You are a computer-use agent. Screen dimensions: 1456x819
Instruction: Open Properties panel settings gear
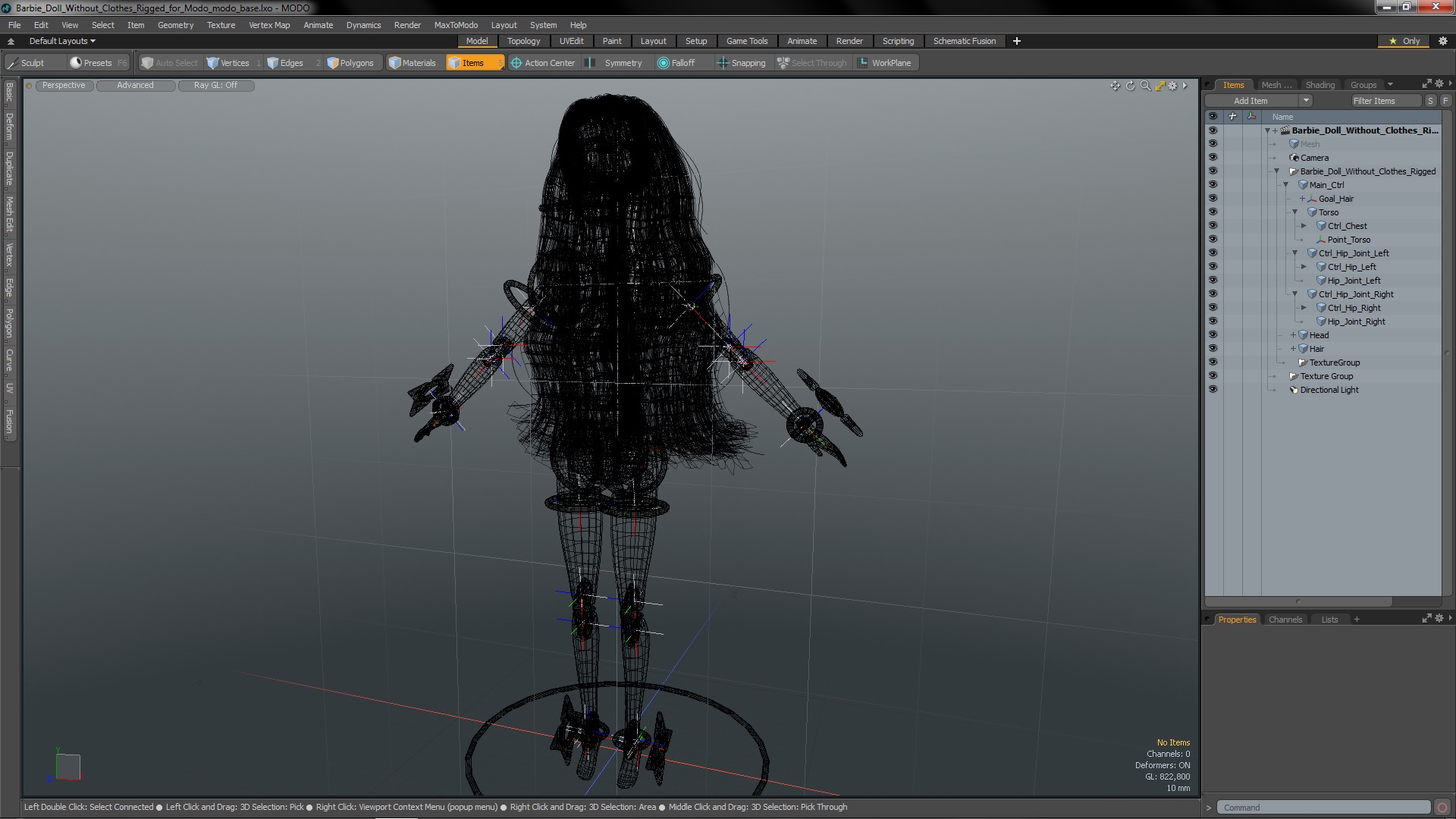(x=1439, y=619)
